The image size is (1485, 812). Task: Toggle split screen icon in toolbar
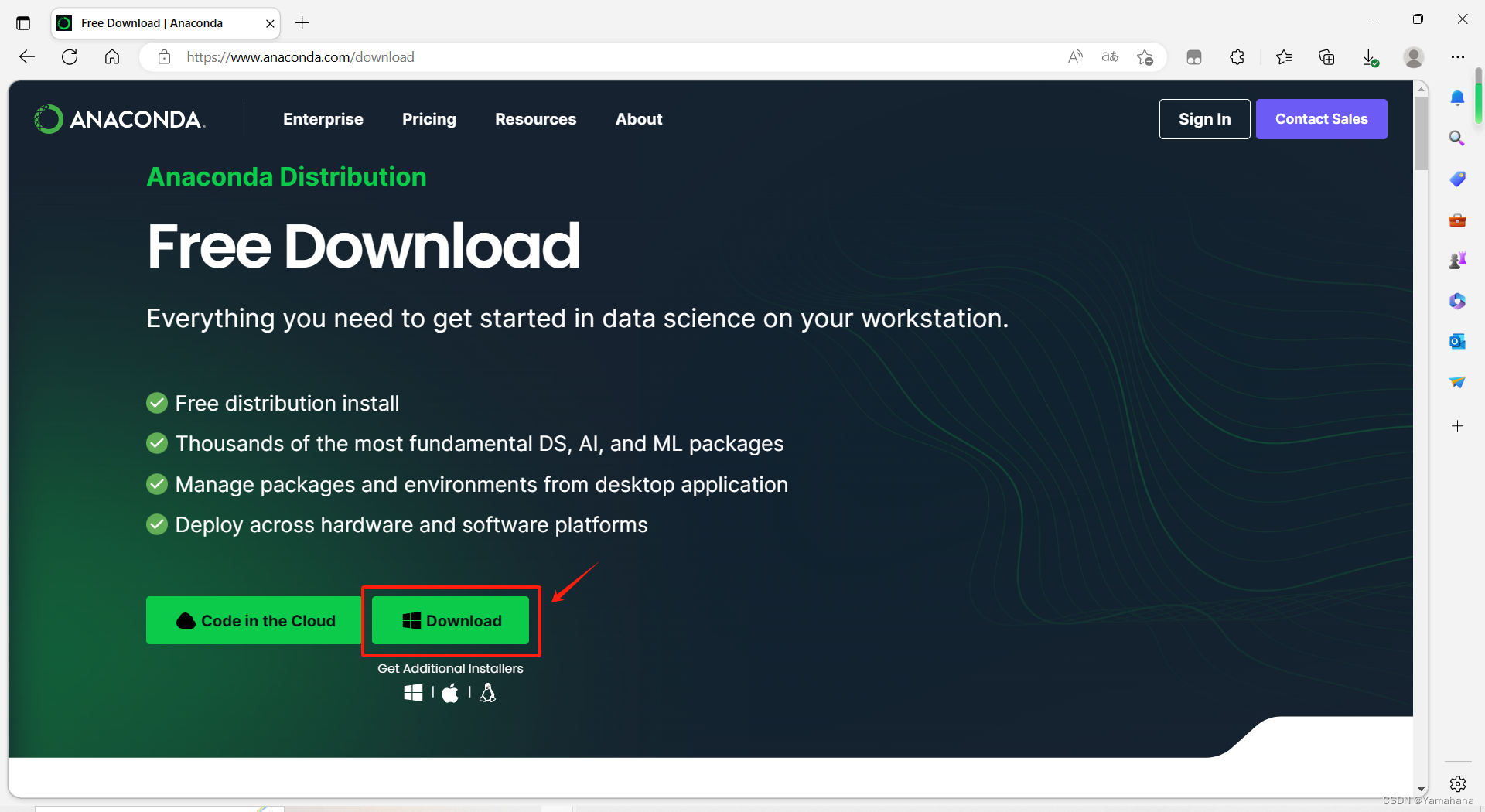pos(1194,57)
